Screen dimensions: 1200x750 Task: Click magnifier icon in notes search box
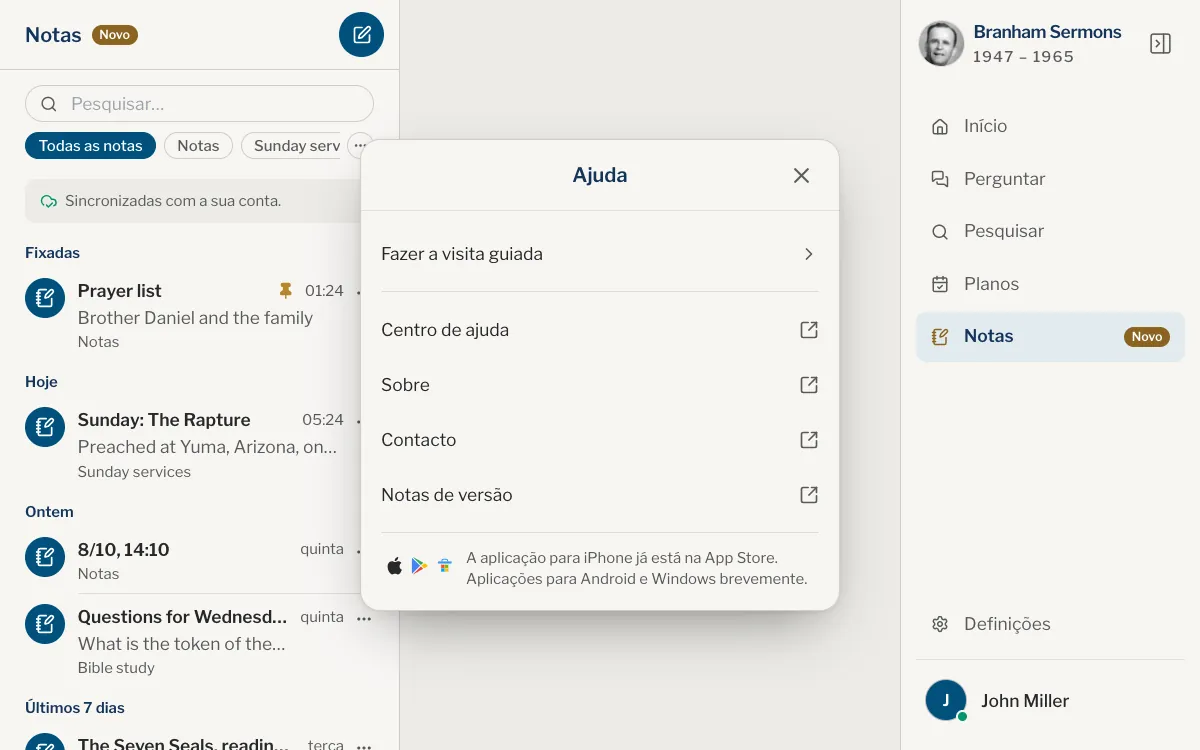click(x=48, y=104)
